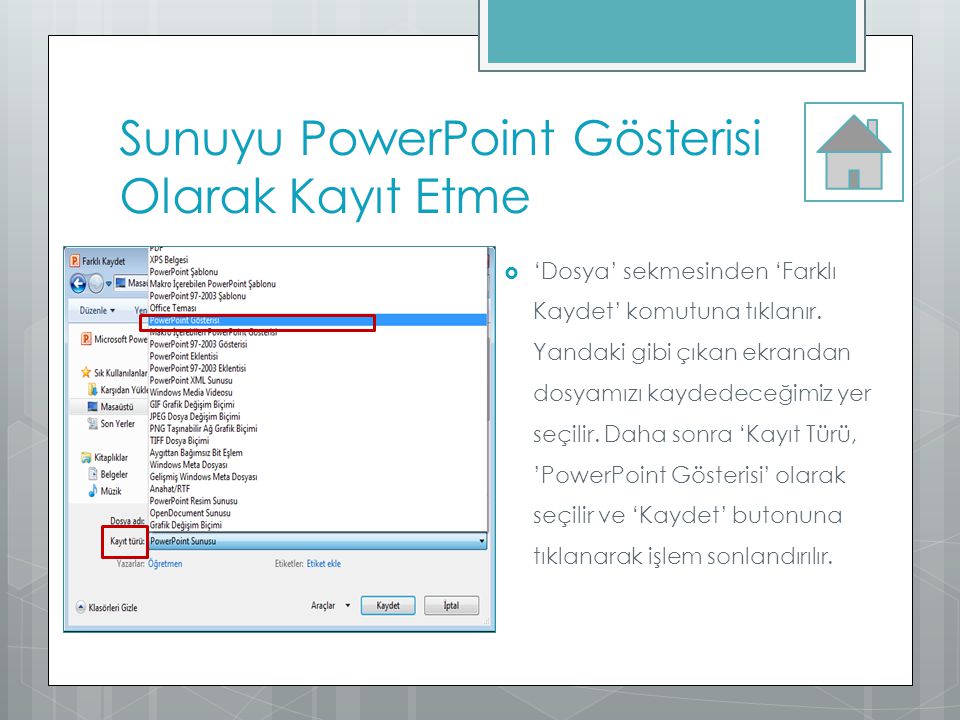Click the İptal button

point(451,606)
